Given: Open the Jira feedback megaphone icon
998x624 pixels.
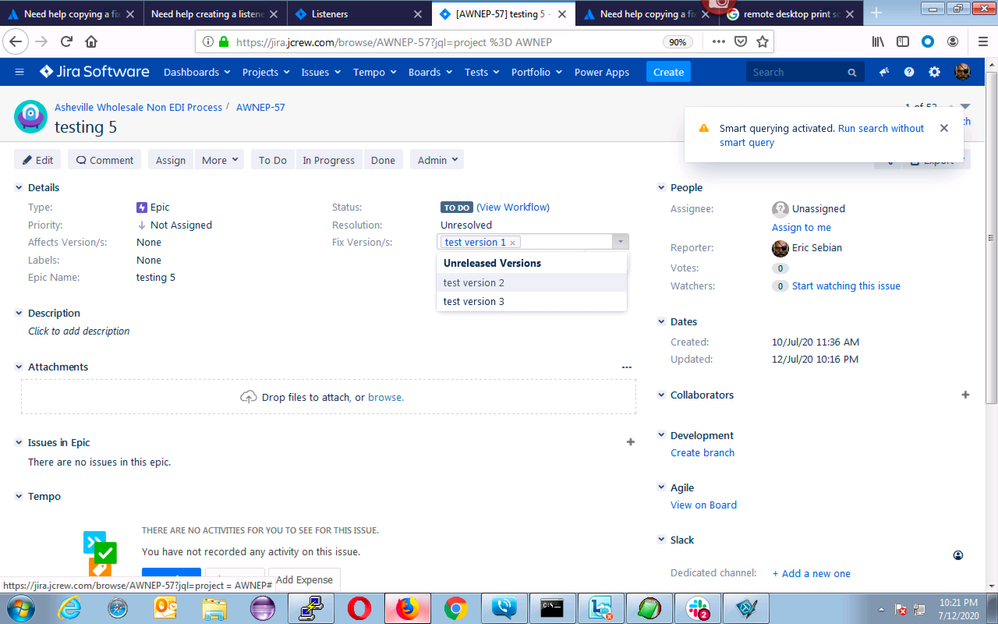Looking at the screenshot, I should tap(884, 72).
